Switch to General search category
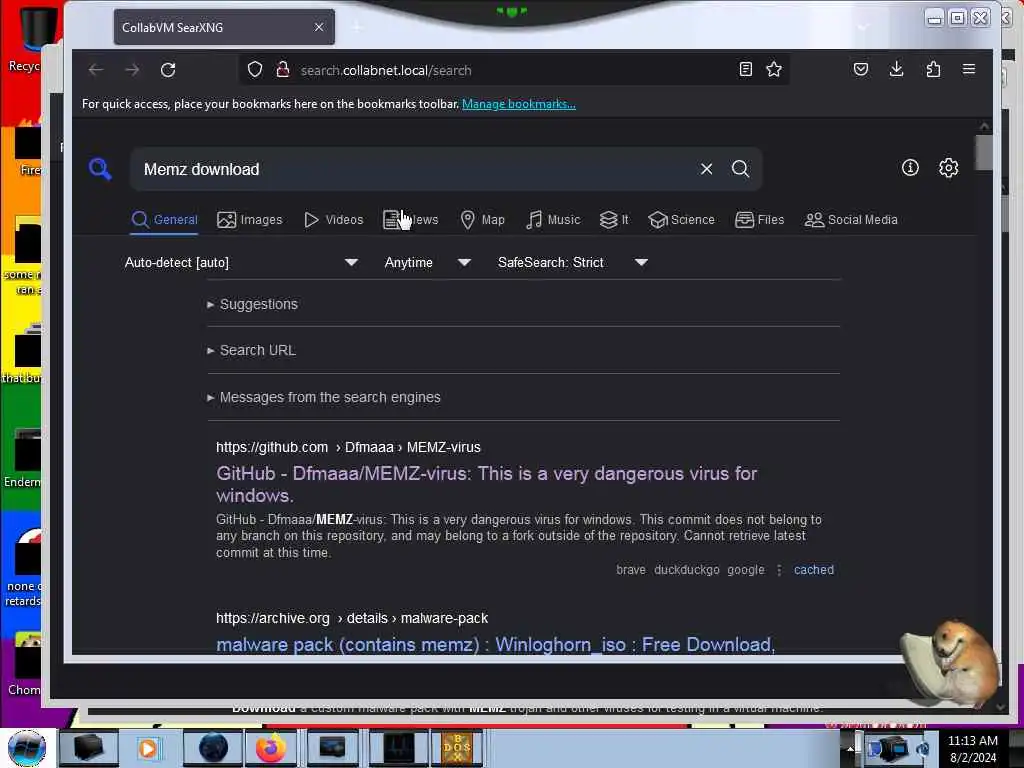The height and width of the screenshot is (768, 1024). pyautogui.click(x=165, y=220)
